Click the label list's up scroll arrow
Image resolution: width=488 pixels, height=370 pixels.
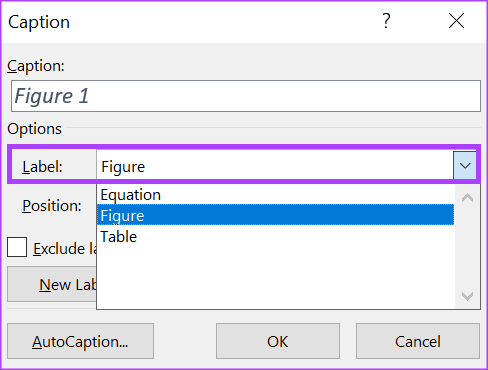point(467,198)
